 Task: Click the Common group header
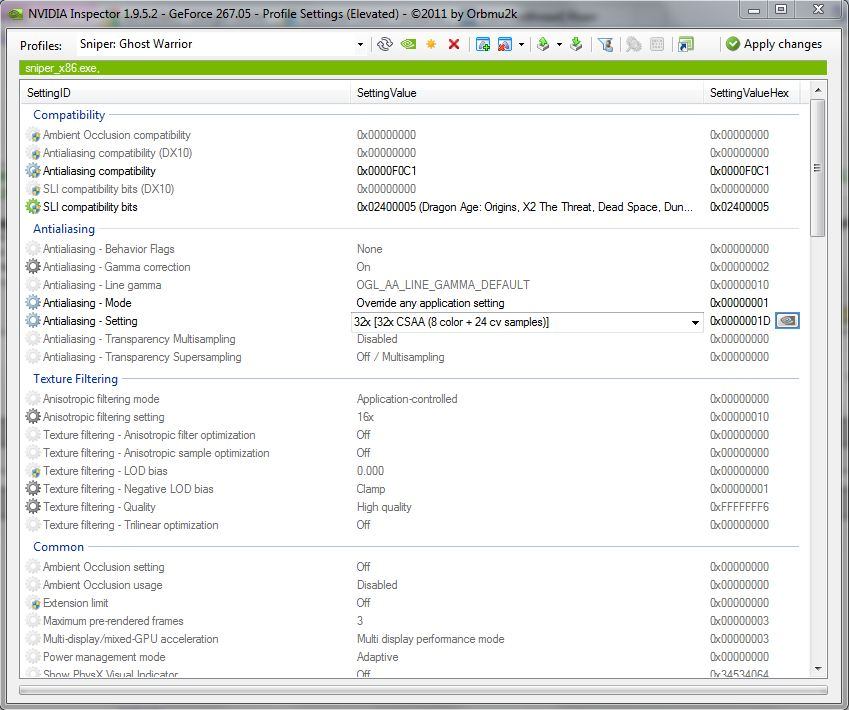(58, 547)
